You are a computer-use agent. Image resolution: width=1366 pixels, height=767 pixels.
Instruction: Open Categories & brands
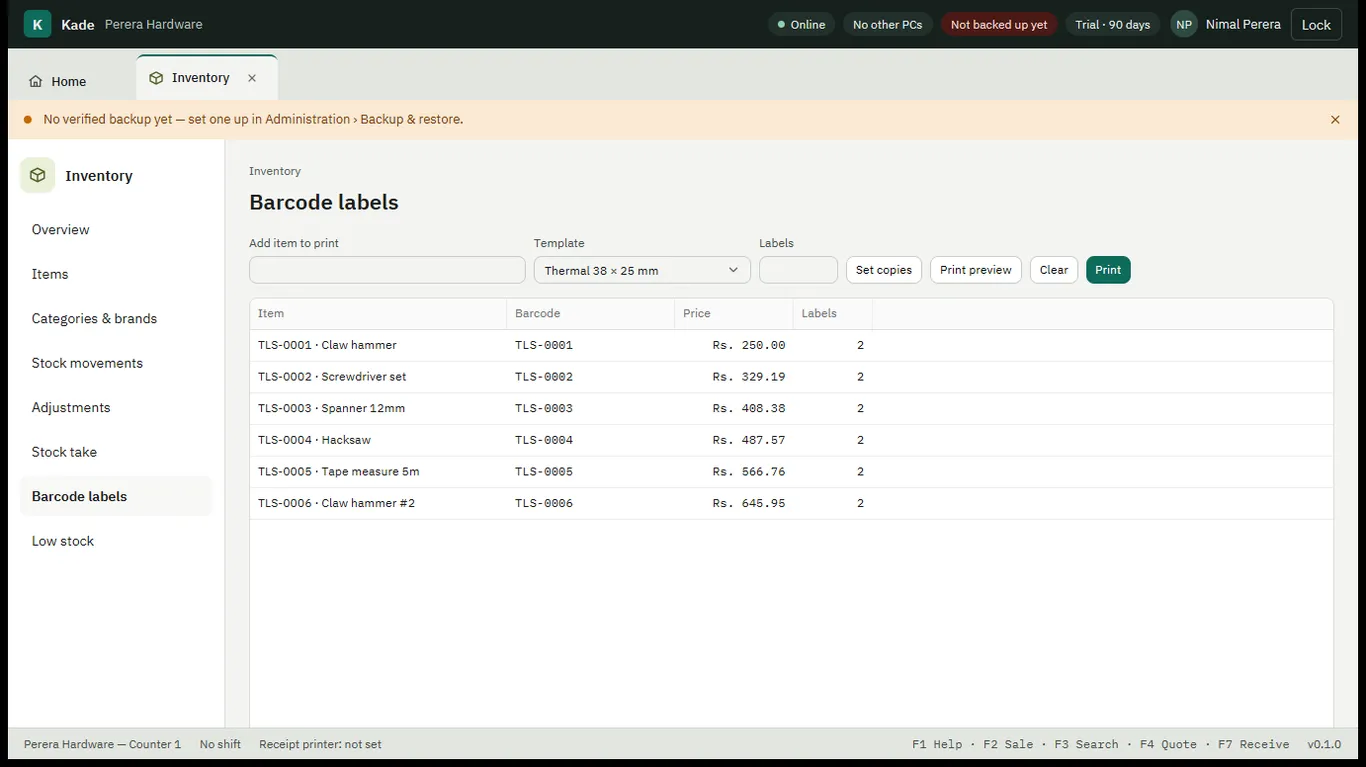(116, 319)
